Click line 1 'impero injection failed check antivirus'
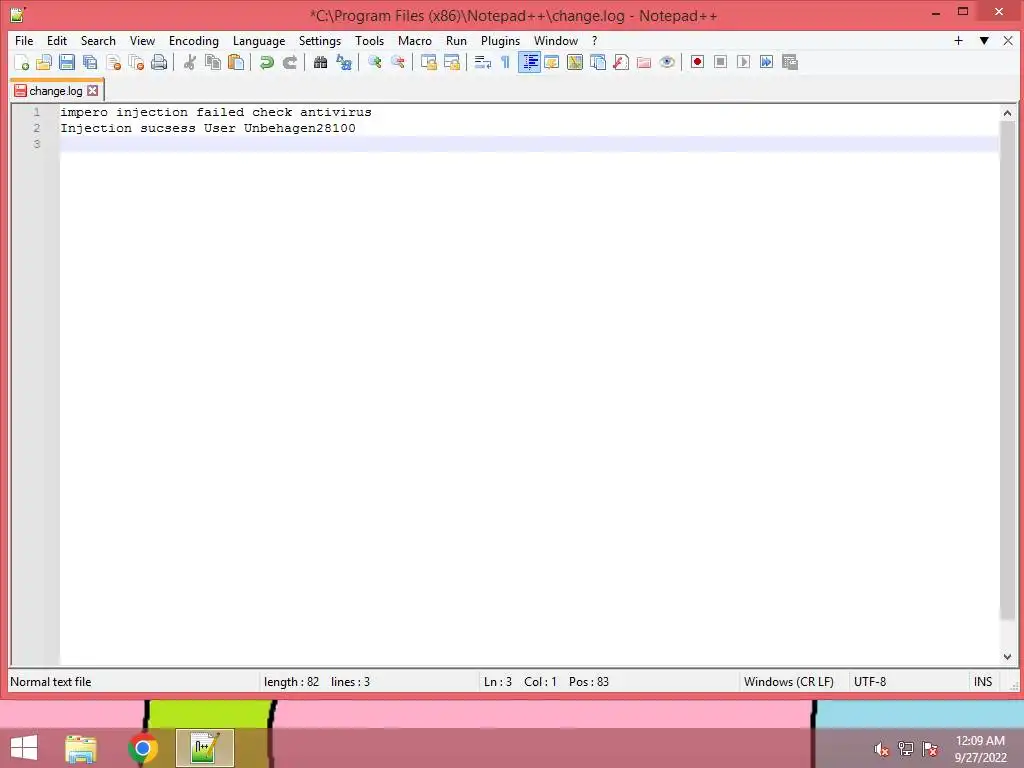 (216, 112)
